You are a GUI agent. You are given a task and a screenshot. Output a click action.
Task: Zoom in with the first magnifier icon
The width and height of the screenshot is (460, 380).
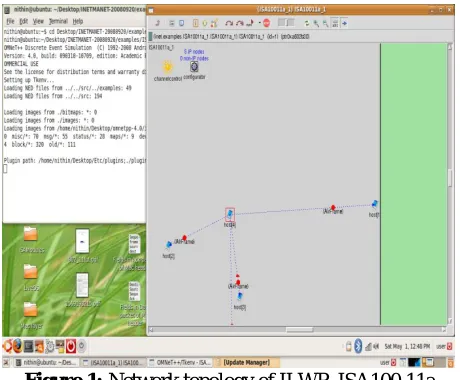pos(316,23)
